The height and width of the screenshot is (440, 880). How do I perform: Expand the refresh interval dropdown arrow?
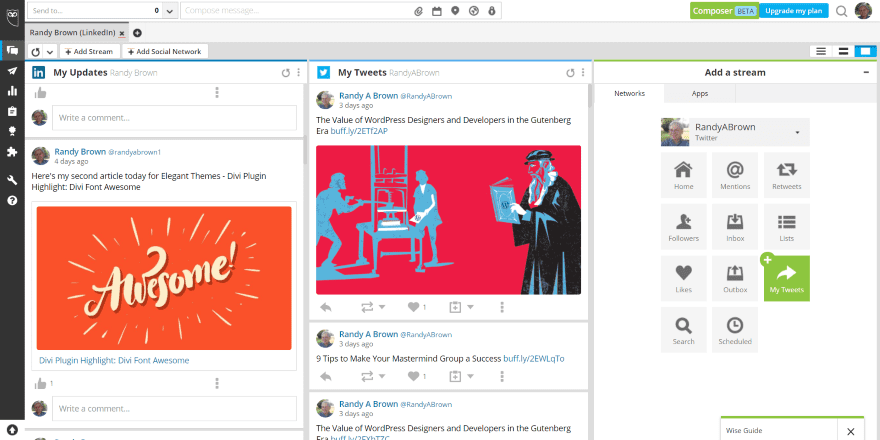(50, 52)
